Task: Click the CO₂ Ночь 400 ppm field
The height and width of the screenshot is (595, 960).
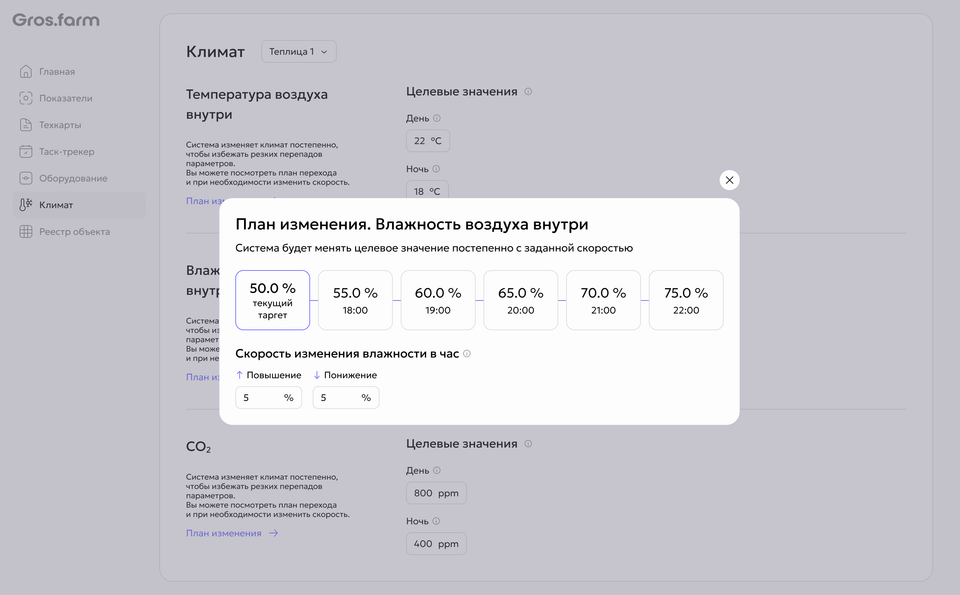Action: (436, 544)
